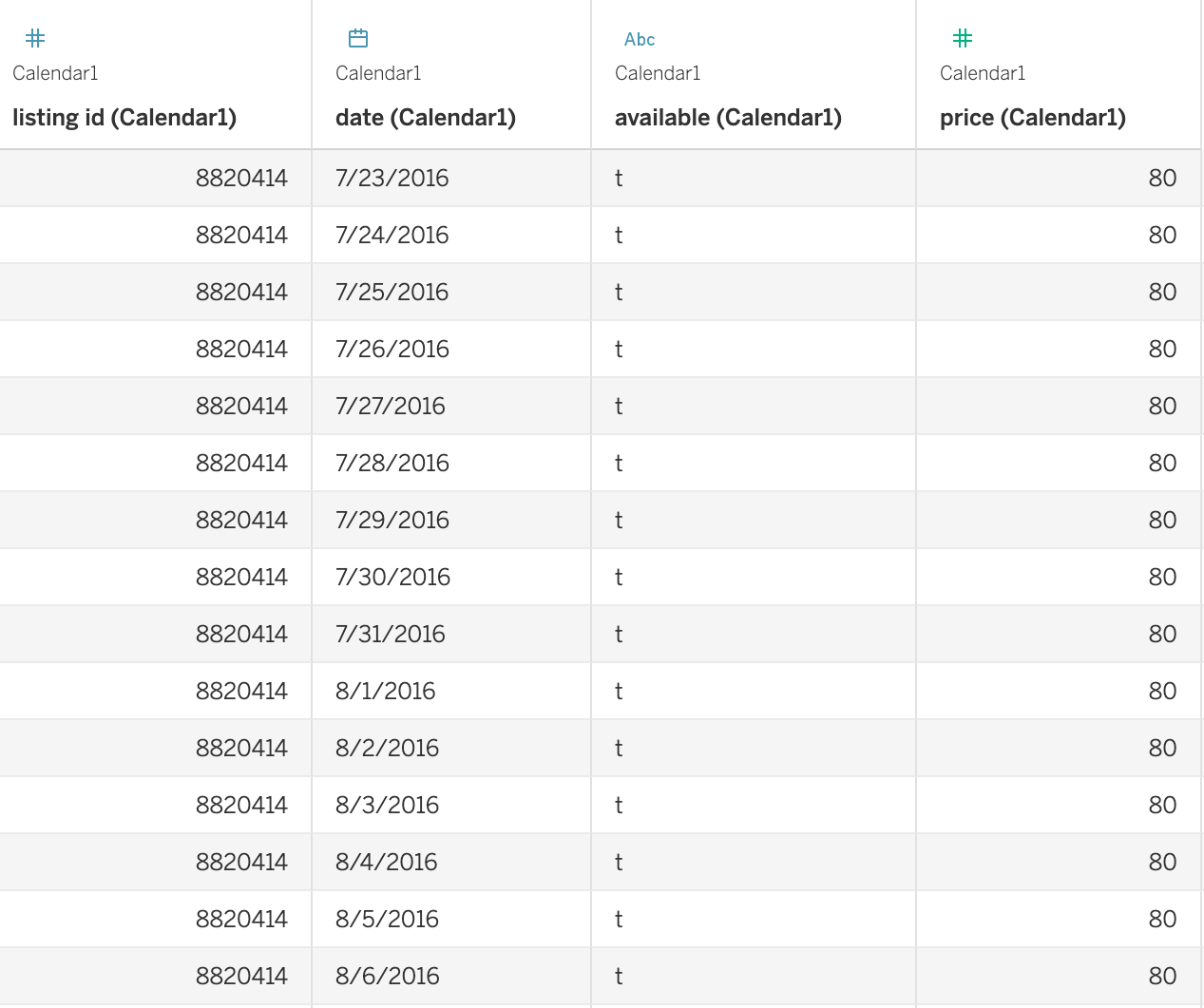Select the listing id (Calendar1) column header
1204x1008 pixels.
pyautogui.click(x=124, y=118)
